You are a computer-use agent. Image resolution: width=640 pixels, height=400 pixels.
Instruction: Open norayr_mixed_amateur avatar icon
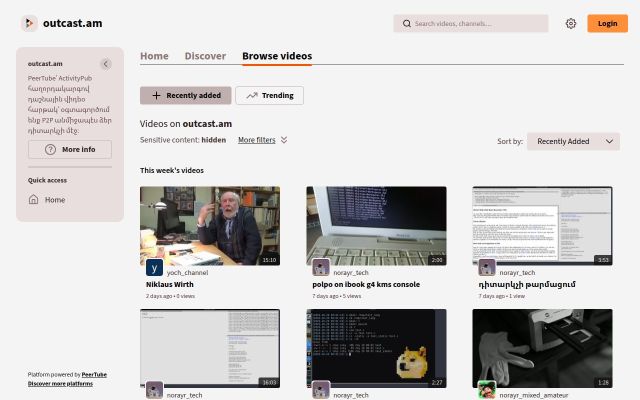click(487, 390)
